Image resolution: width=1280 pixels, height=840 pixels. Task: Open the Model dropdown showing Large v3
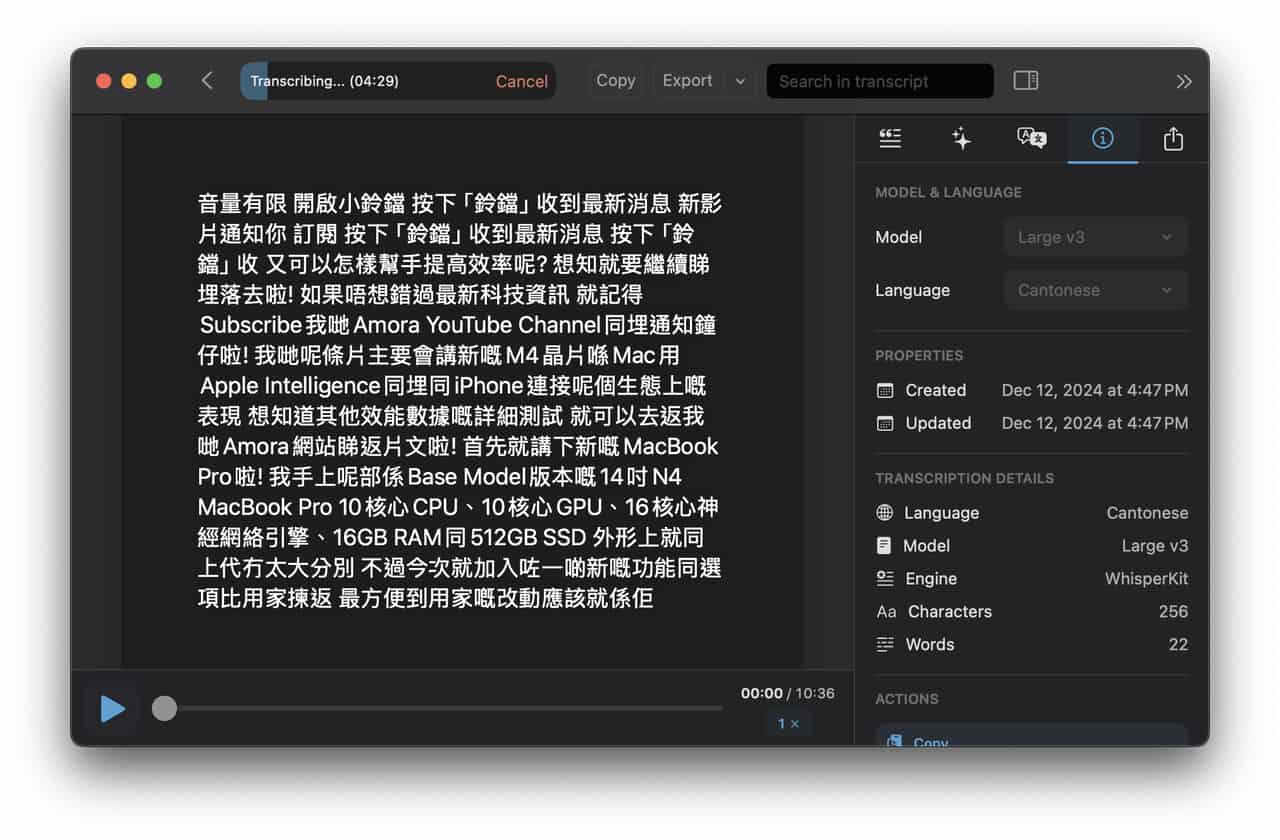point(1095,237)
